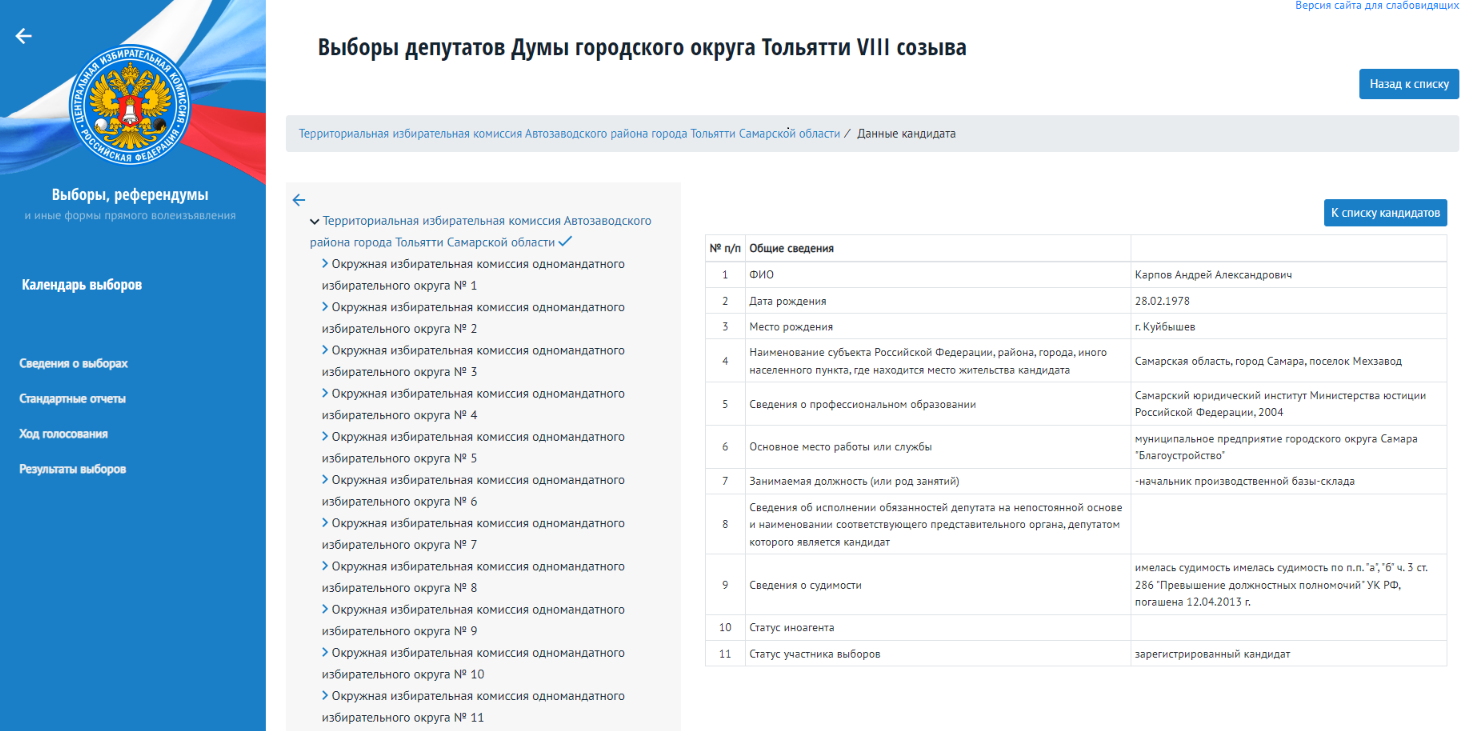Collapse the Территориальная избирательная комиссия tree node

(x=315, y=221)
